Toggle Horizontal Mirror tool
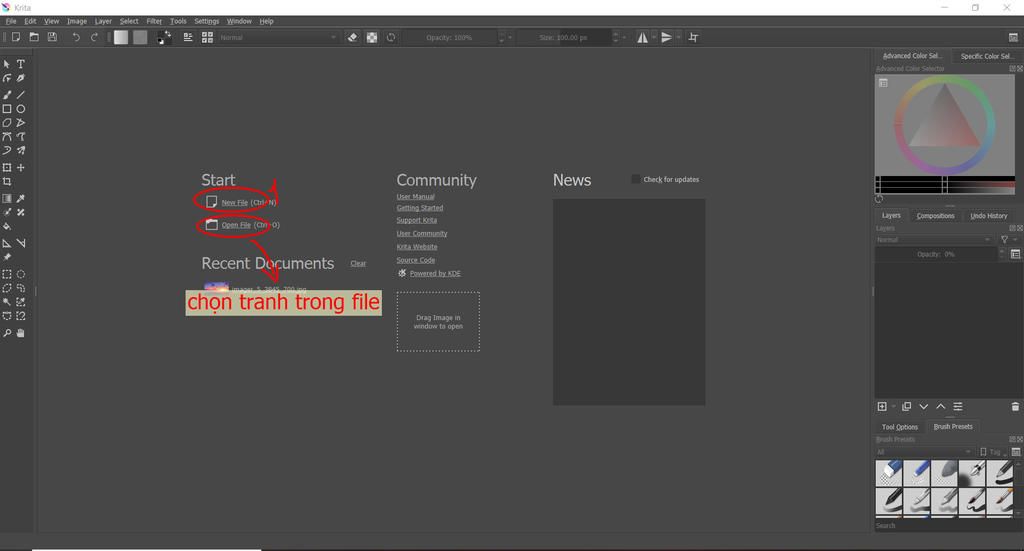Image resolution: width=1024 pixels, height=551 pixels. pyautogui.click(x=643, y=38)
